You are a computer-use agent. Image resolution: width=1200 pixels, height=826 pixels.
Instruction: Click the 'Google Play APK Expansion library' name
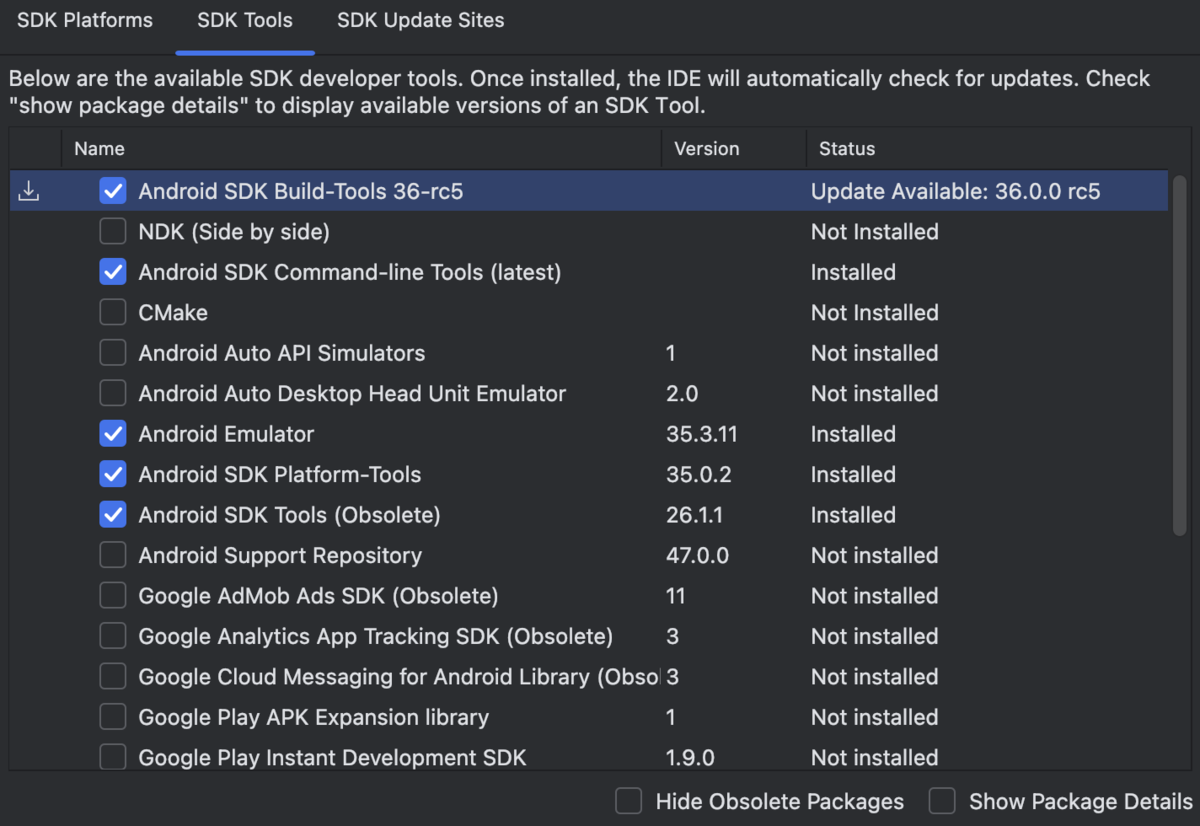click(313, 718)
